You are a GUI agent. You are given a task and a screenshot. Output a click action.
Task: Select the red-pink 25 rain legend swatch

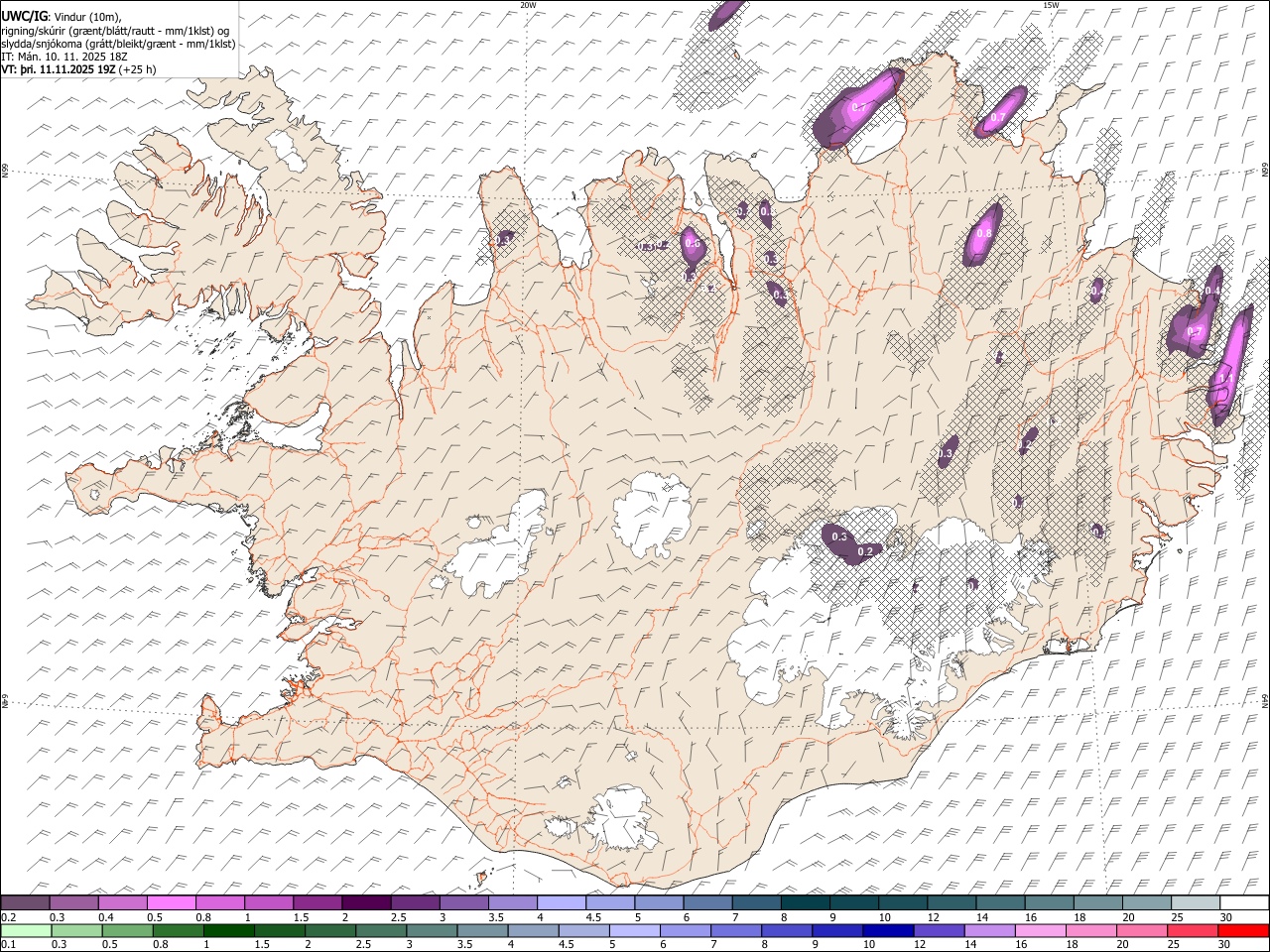click(1192, 930)
